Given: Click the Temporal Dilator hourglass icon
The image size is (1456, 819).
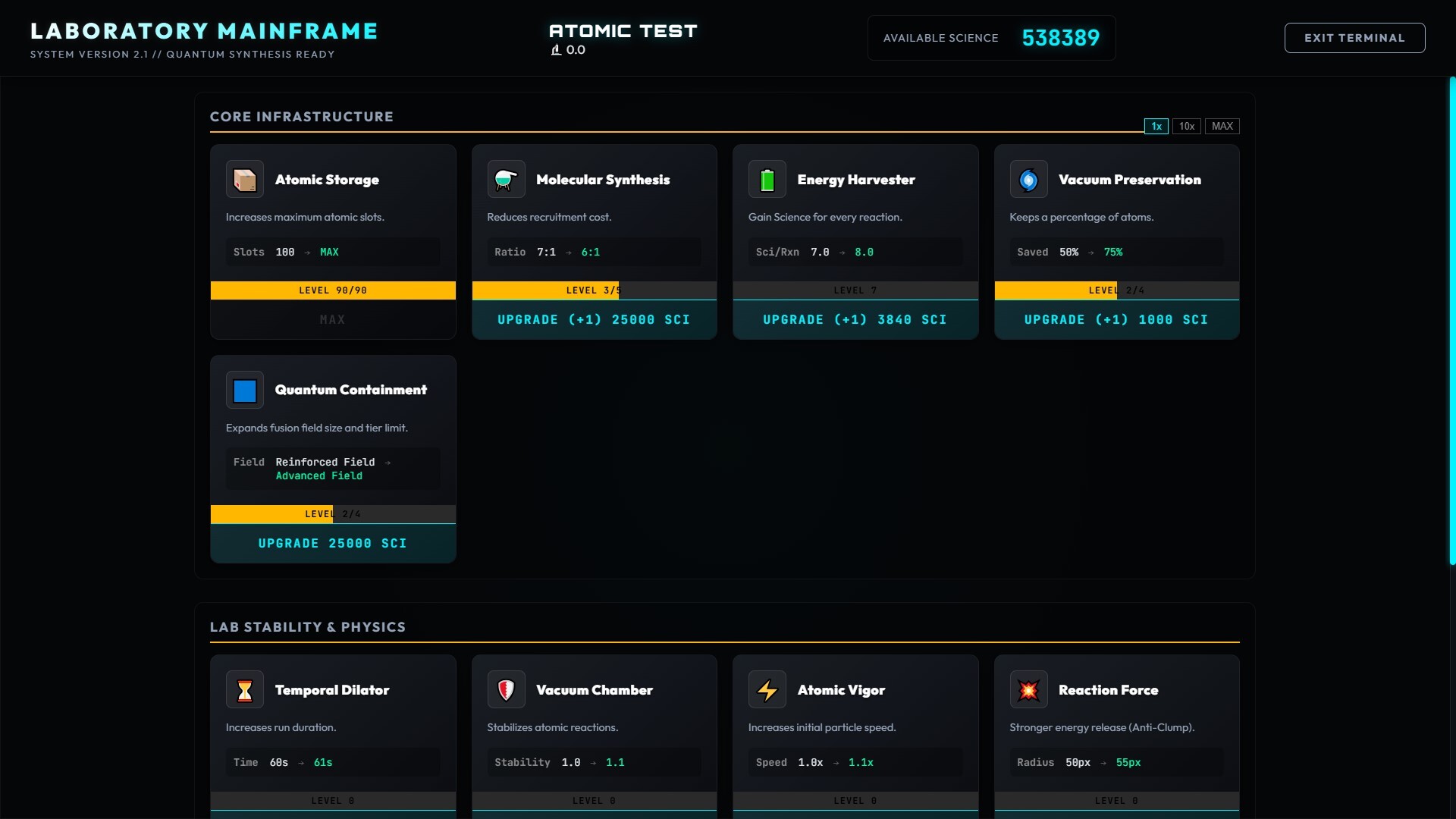Looking at the screenshot, I should tap(244, 690).
